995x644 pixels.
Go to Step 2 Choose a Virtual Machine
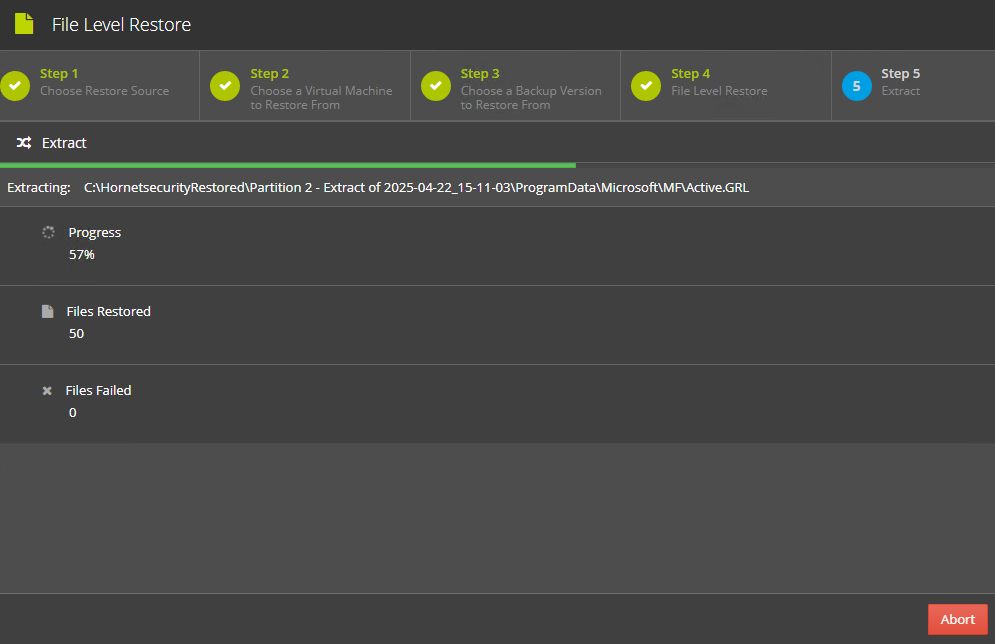pyautogui.click(x=305, y=86)
